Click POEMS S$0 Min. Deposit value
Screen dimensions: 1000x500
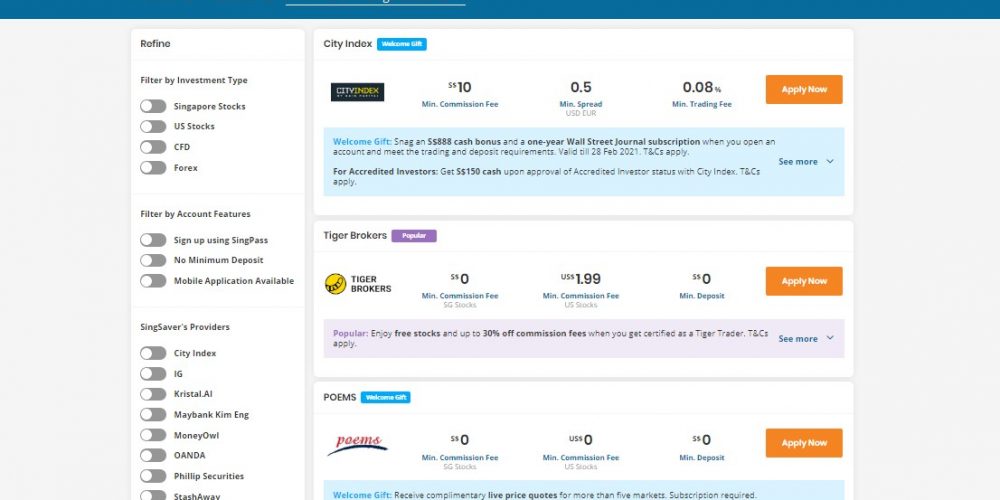point(702,440)
